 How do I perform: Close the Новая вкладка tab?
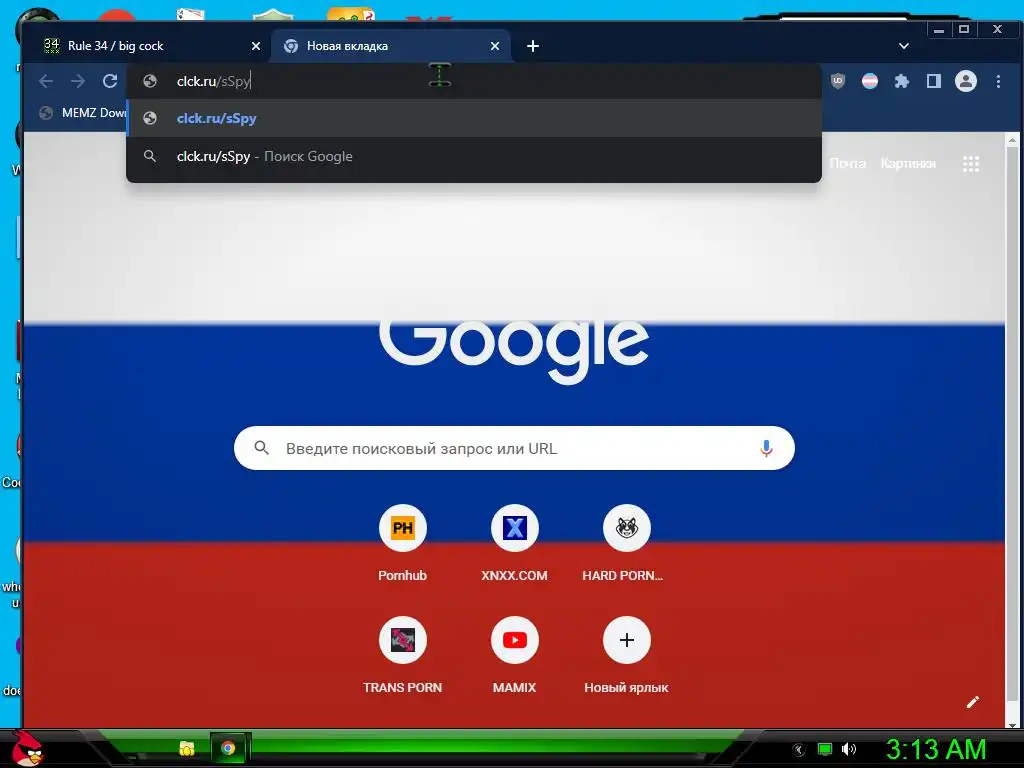[x=495, y=46]
